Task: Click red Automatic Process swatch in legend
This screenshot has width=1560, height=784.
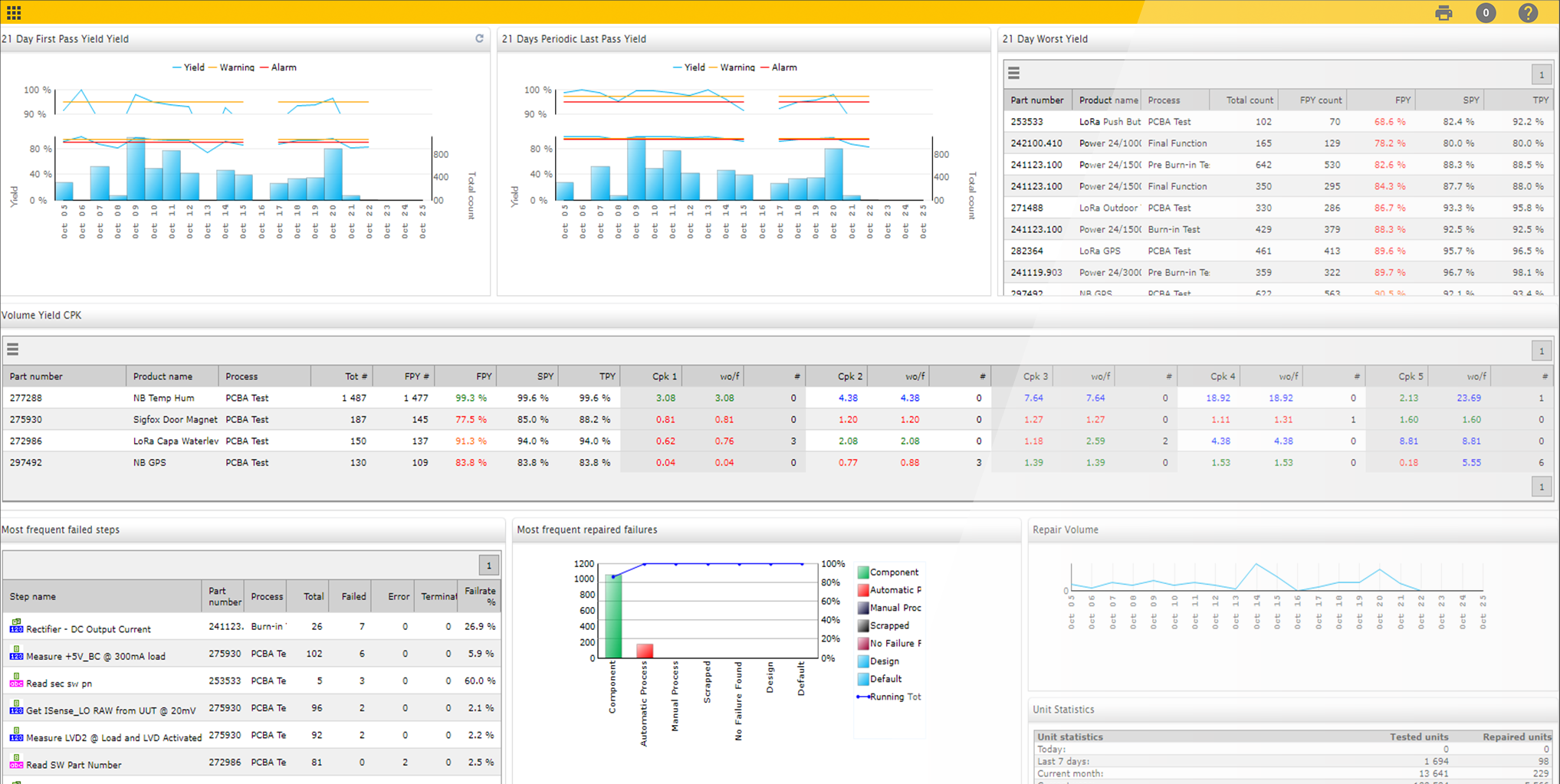Action: (863, 590)
